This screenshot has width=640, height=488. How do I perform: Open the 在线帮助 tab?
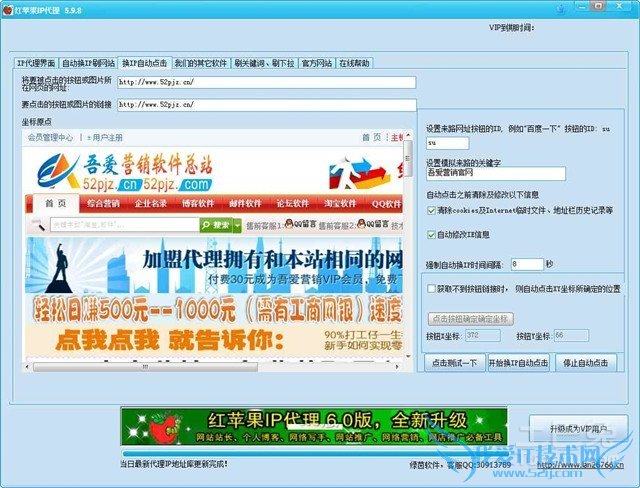pos(354,63)
